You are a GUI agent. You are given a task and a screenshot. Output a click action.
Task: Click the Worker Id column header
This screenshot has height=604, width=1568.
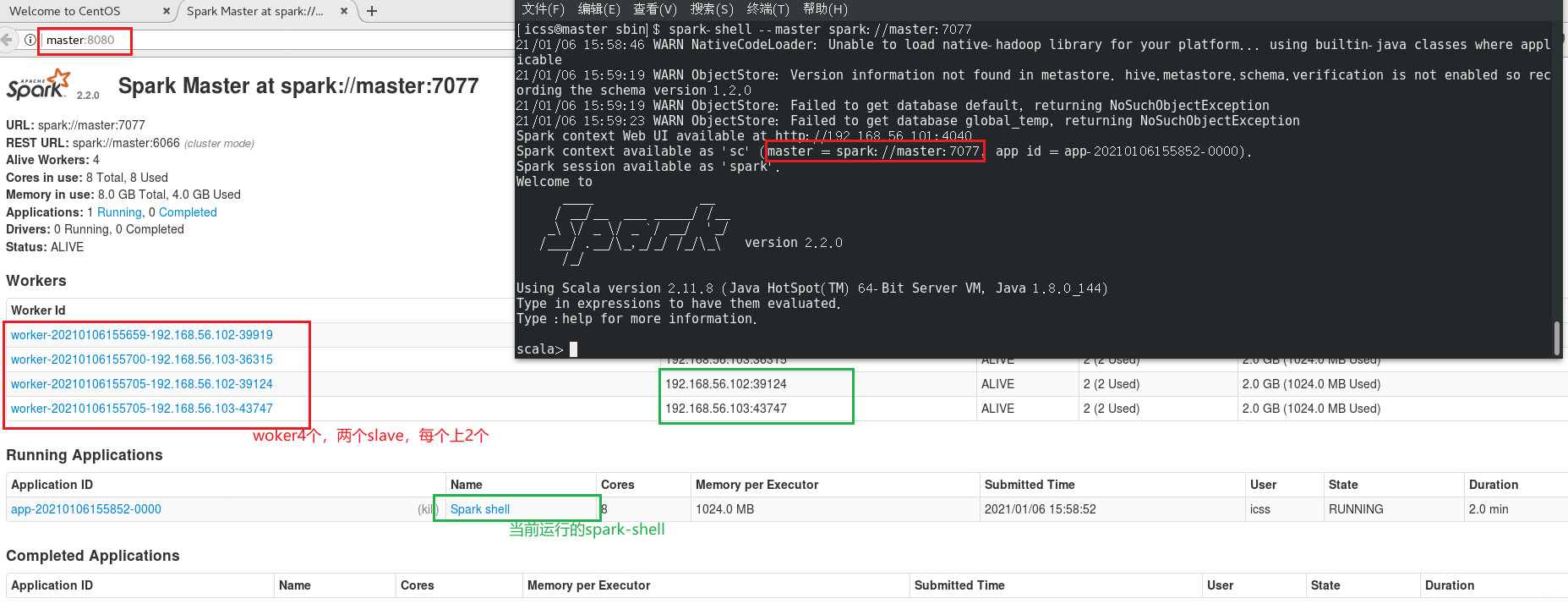pyautogui.click(x=38, y=310)
